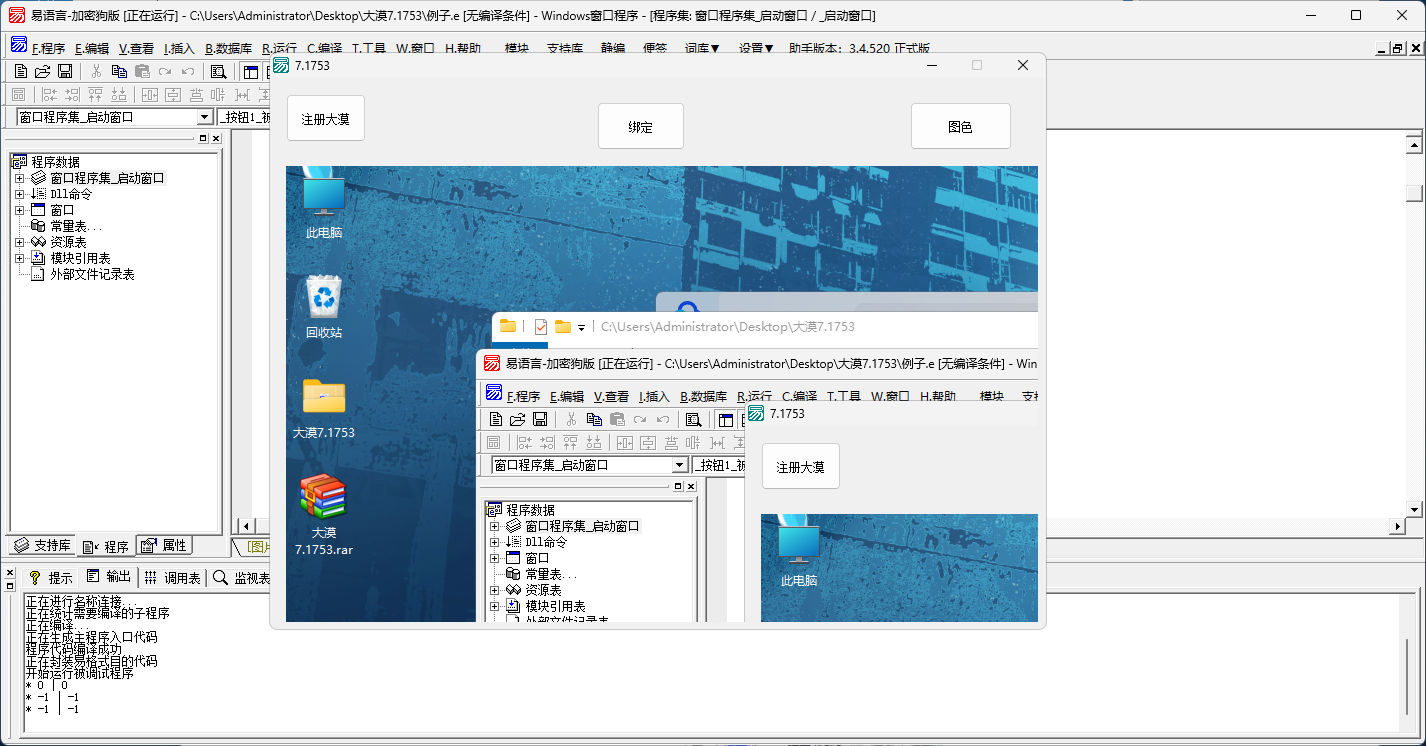
Task: Click the editor horizontal scrollbar left arrow
Action: (246, 526)
